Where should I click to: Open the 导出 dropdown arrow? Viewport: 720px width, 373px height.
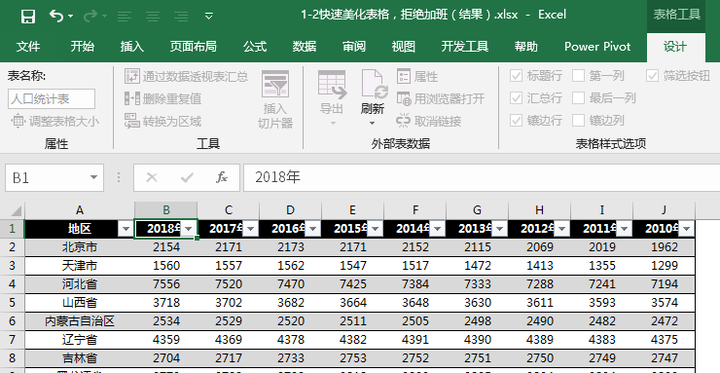[x=332, y=123]
